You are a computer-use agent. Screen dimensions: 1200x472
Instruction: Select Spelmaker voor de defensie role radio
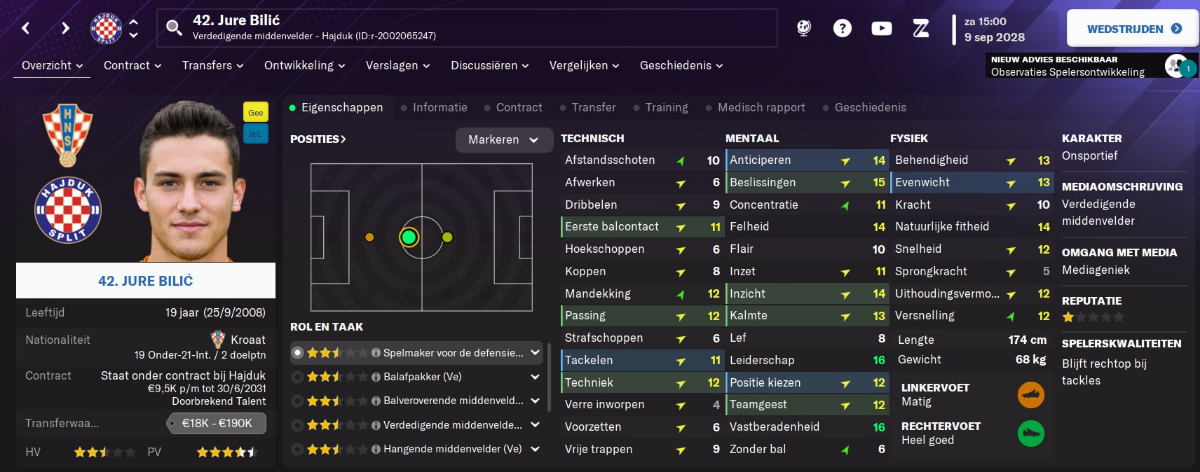coord(297,353)
